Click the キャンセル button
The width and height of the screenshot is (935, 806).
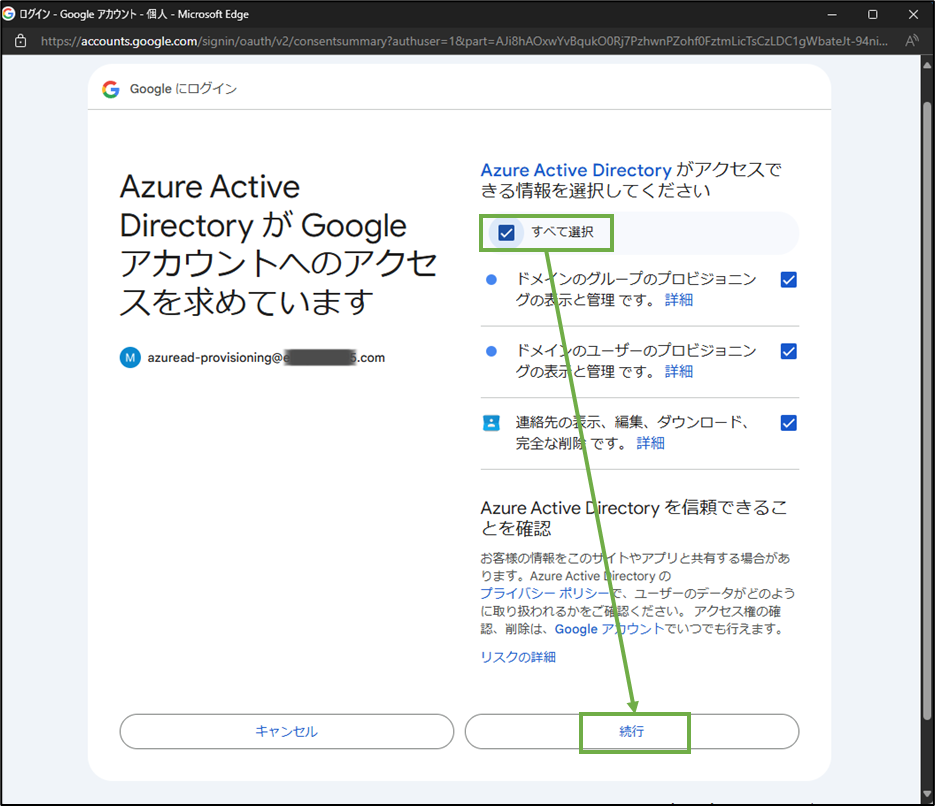286,731
